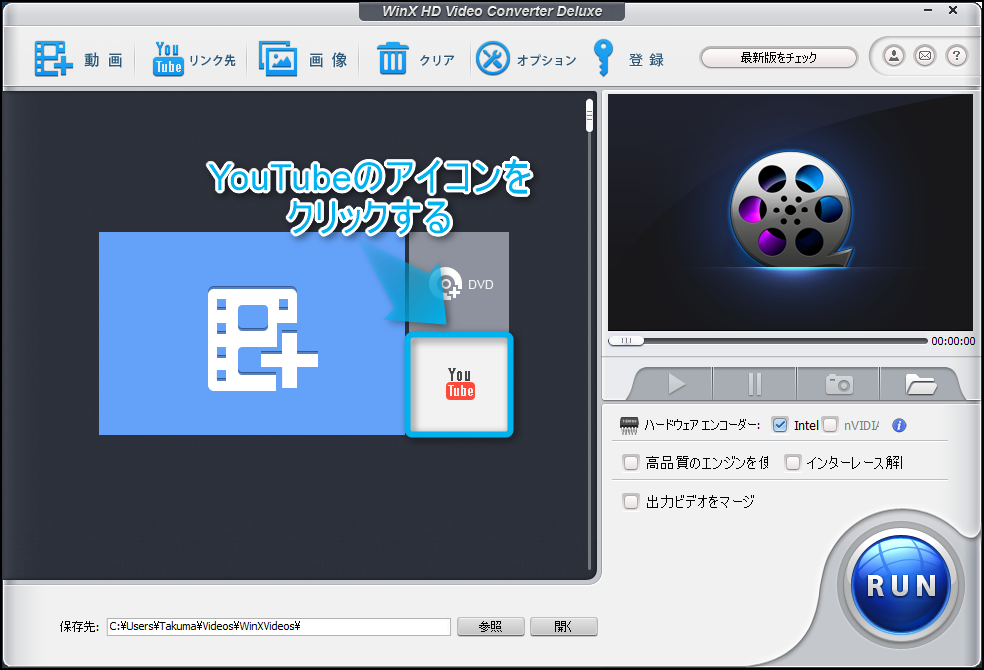Open options wrench icon

click(492, 59)
